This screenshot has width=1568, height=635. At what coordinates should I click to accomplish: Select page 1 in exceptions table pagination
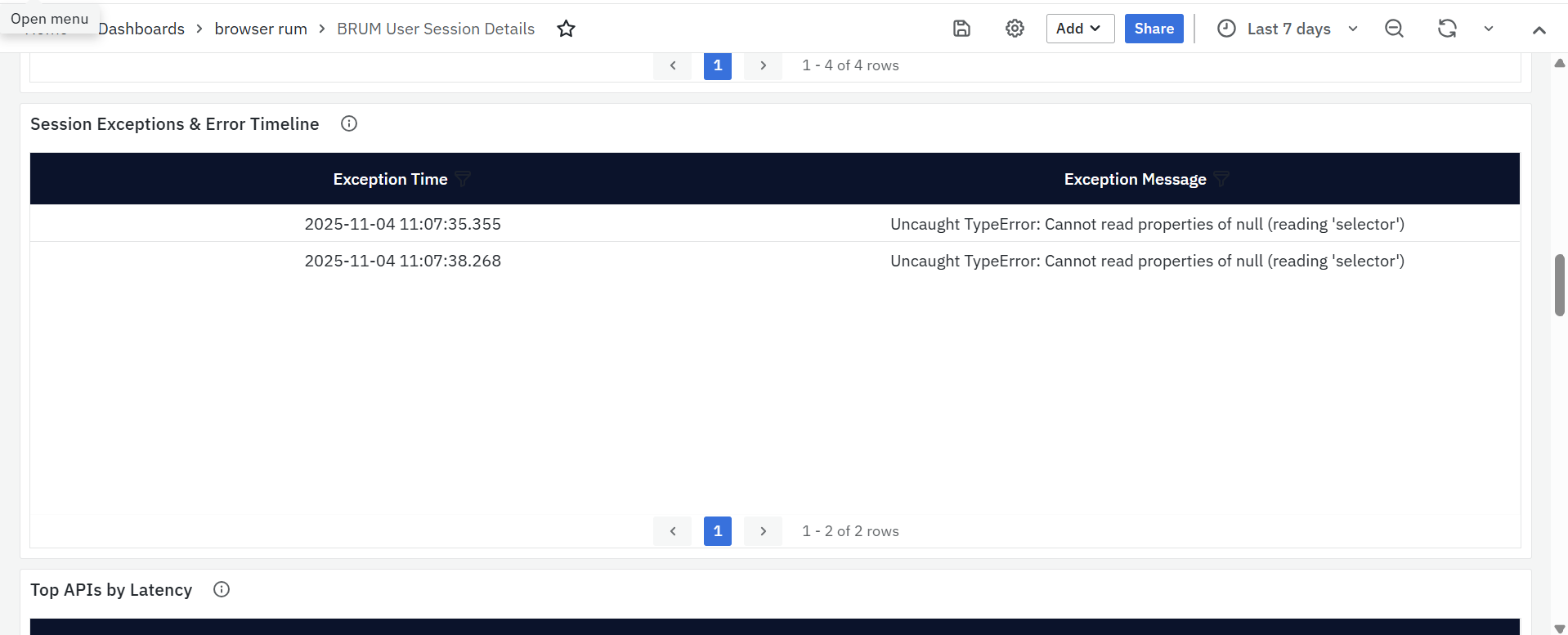pos(717,531)
